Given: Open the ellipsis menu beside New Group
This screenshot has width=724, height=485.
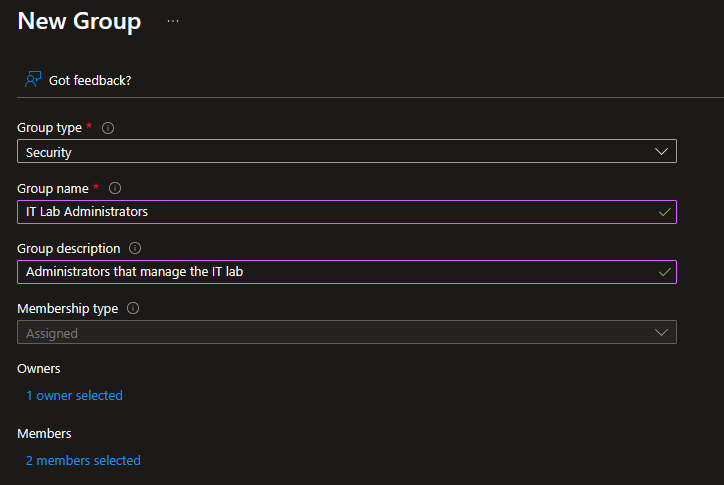Looking at the screenshot, I should [x=173, y=21].
